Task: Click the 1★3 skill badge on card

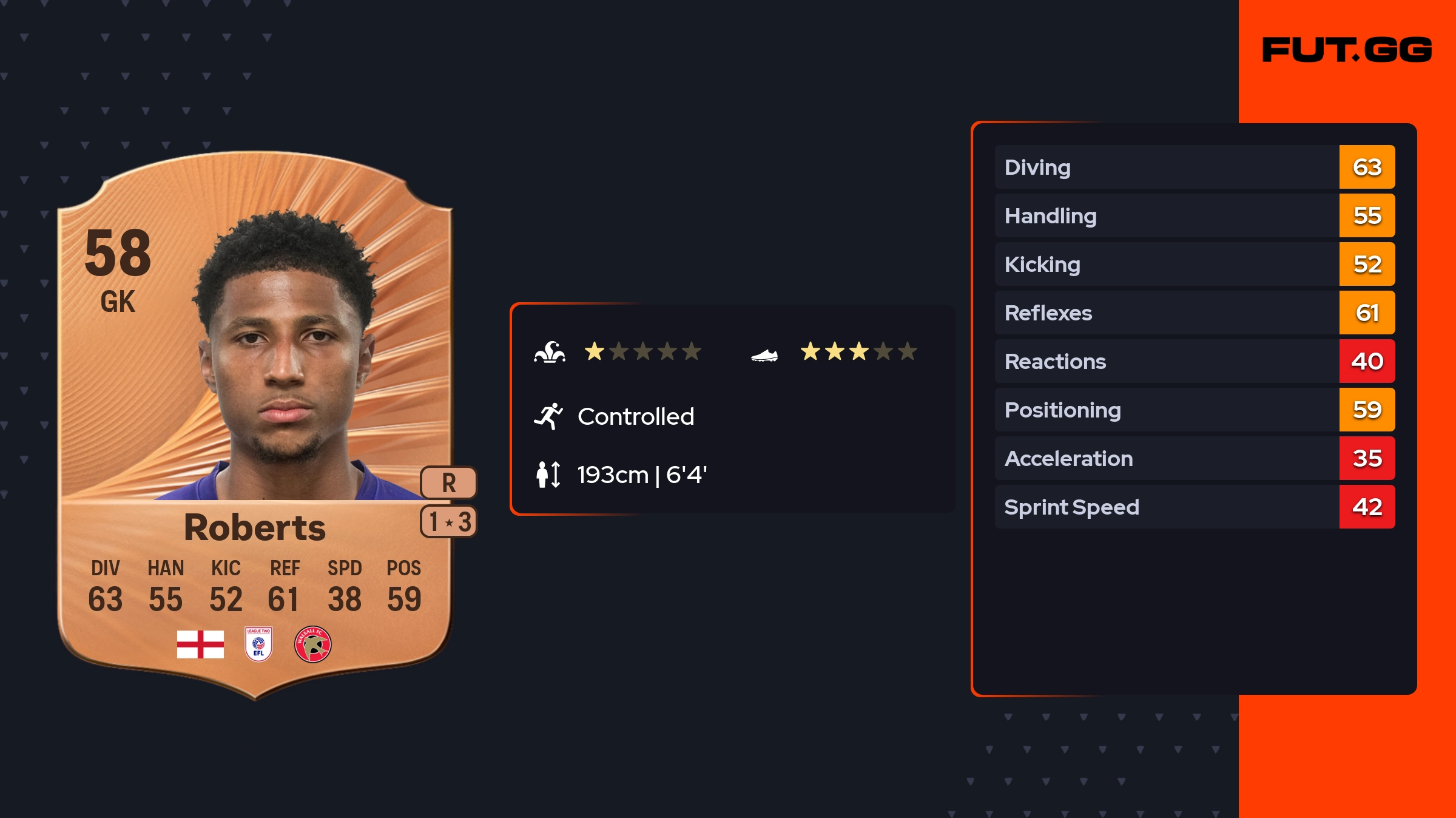Action: 448,521
